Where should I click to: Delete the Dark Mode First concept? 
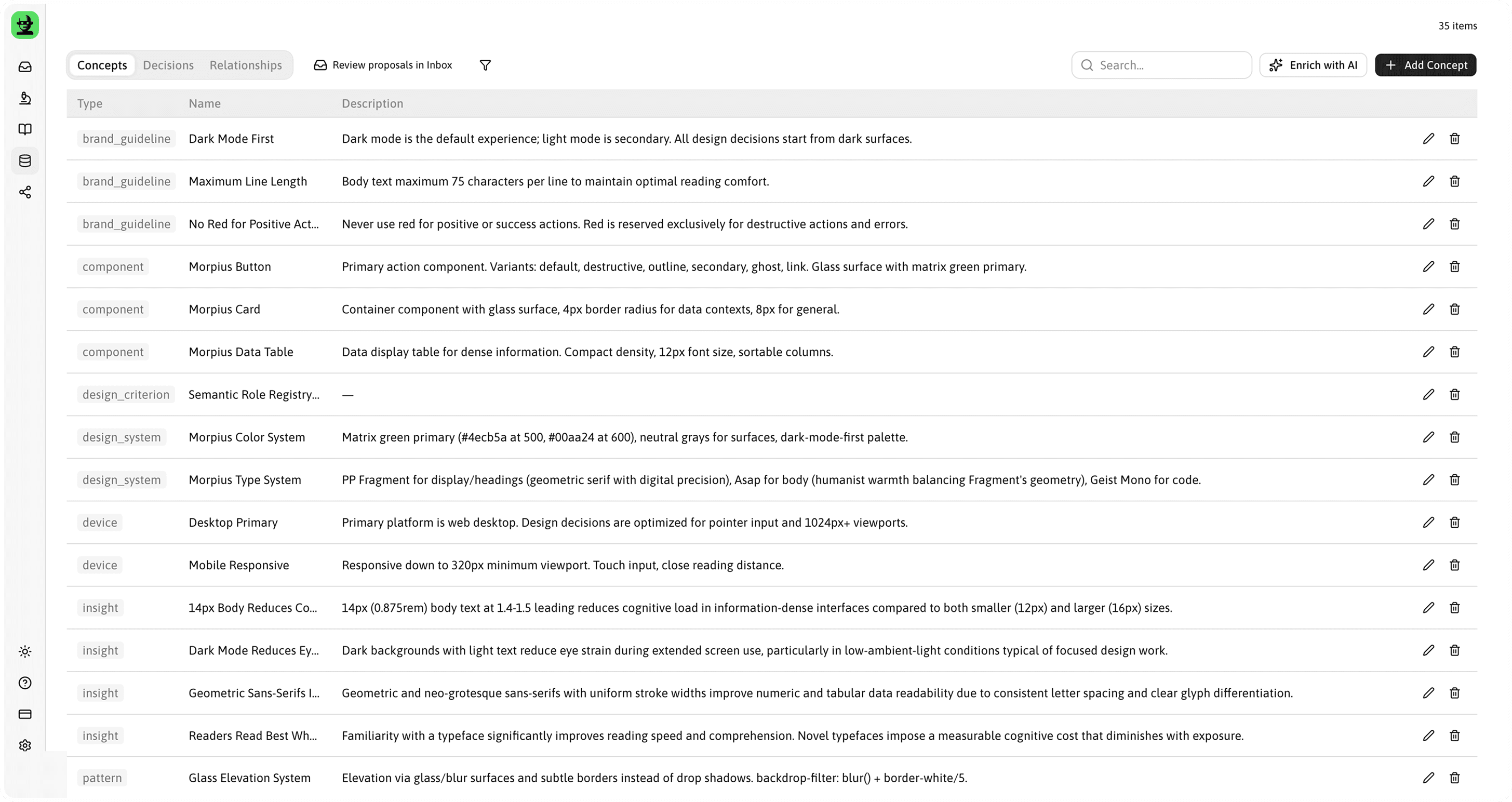coord(1454,139)
